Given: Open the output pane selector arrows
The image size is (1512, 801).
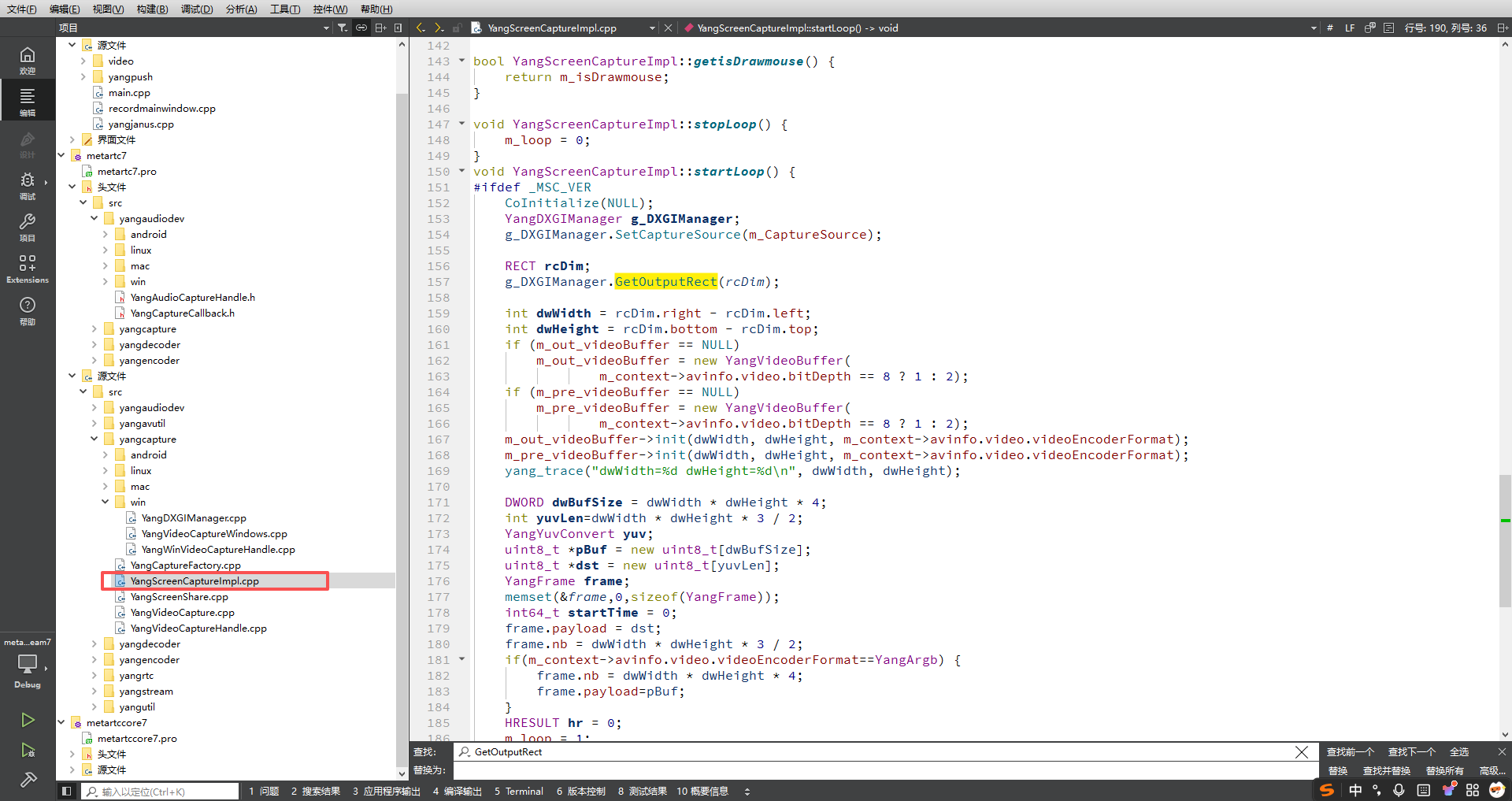Looking at the screenshot, I should tap(747, 792).
